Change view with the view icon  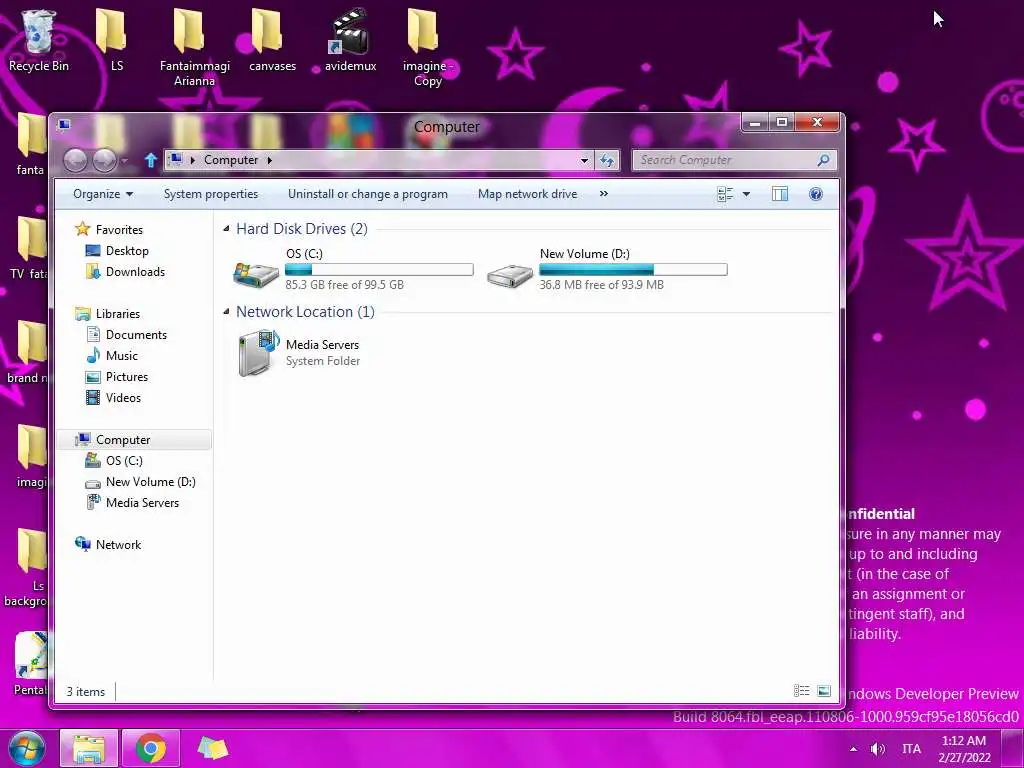point(725,194)
